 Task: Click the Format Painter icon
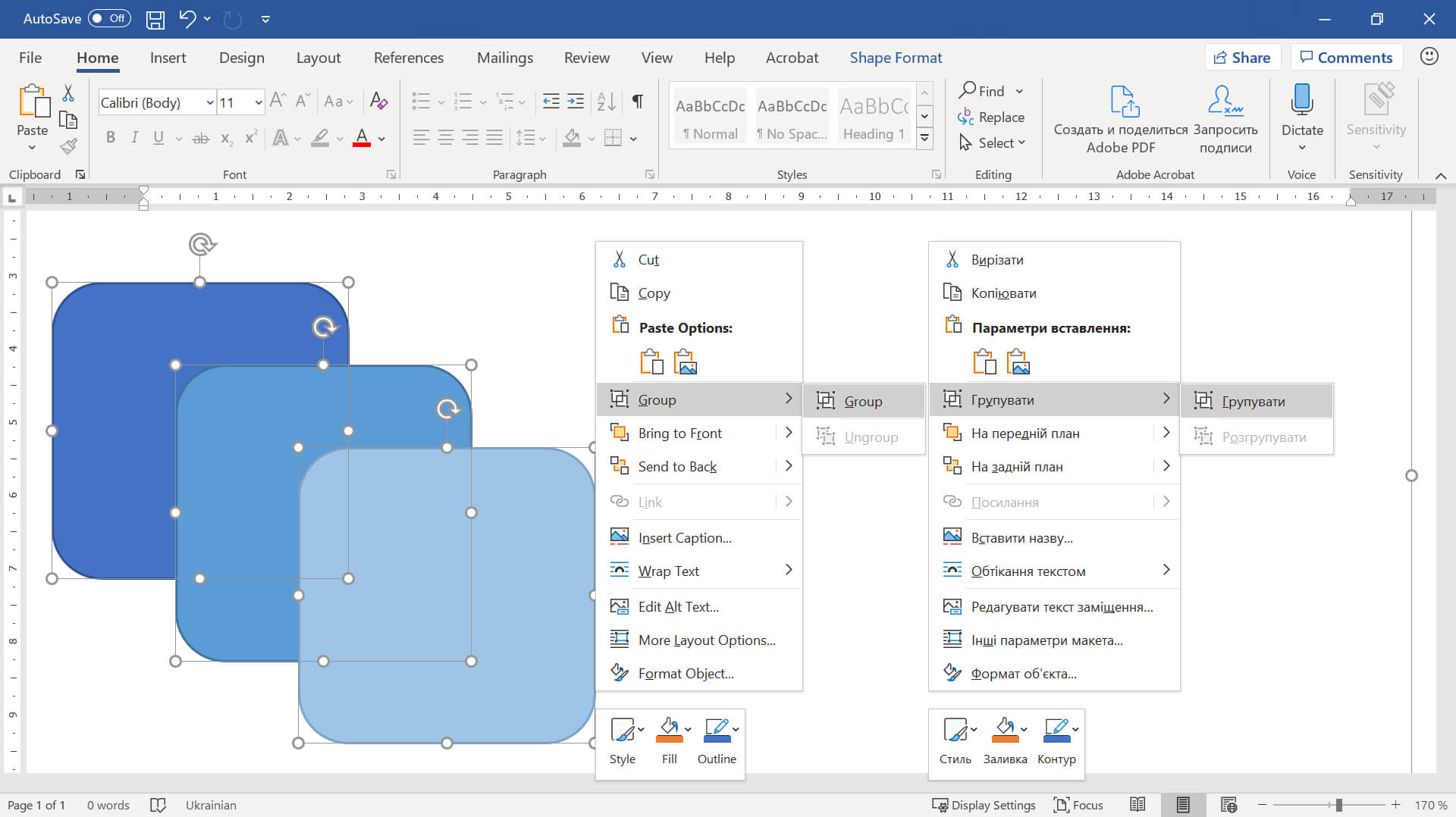pyautogui.click(x=69, y=146)
